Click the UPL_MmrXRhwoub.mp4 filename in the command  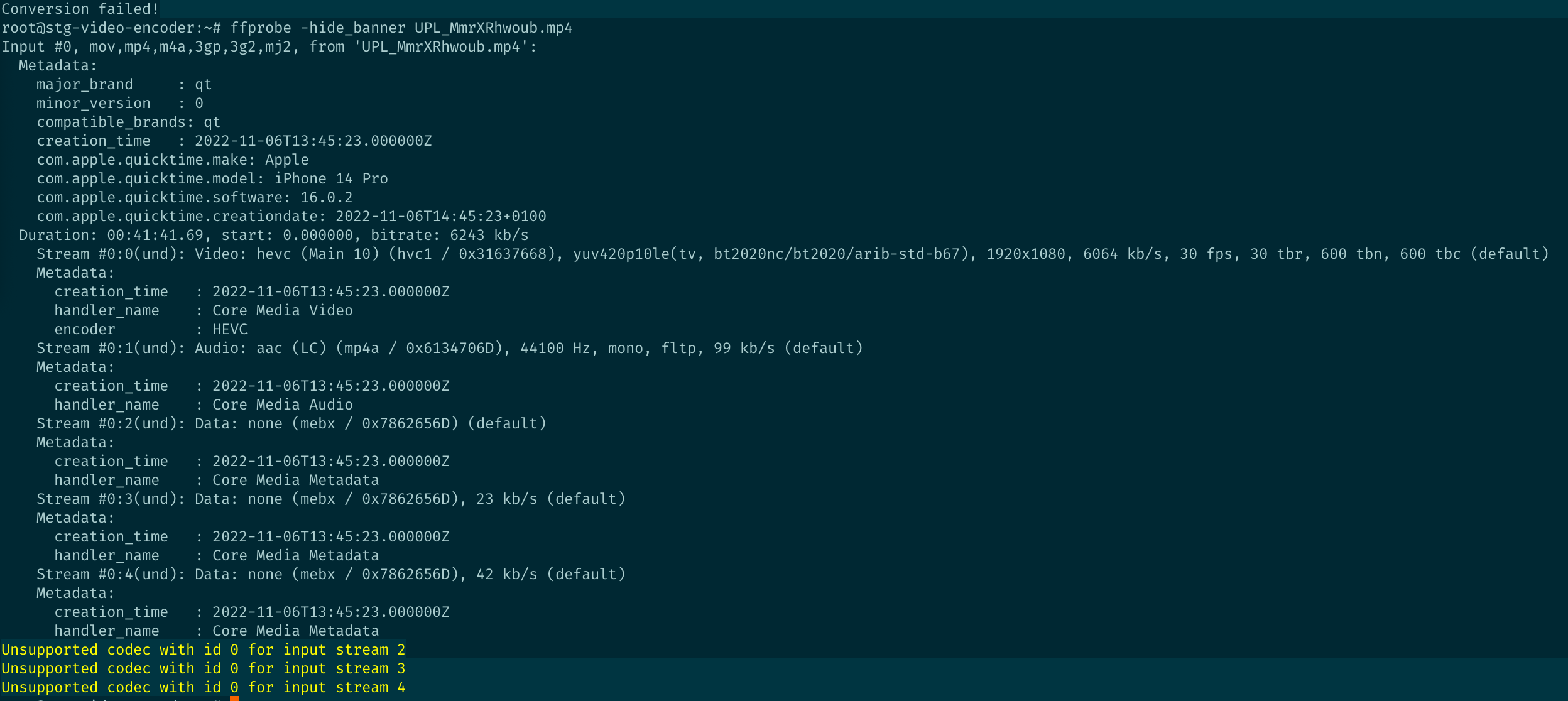click(493, 28)
